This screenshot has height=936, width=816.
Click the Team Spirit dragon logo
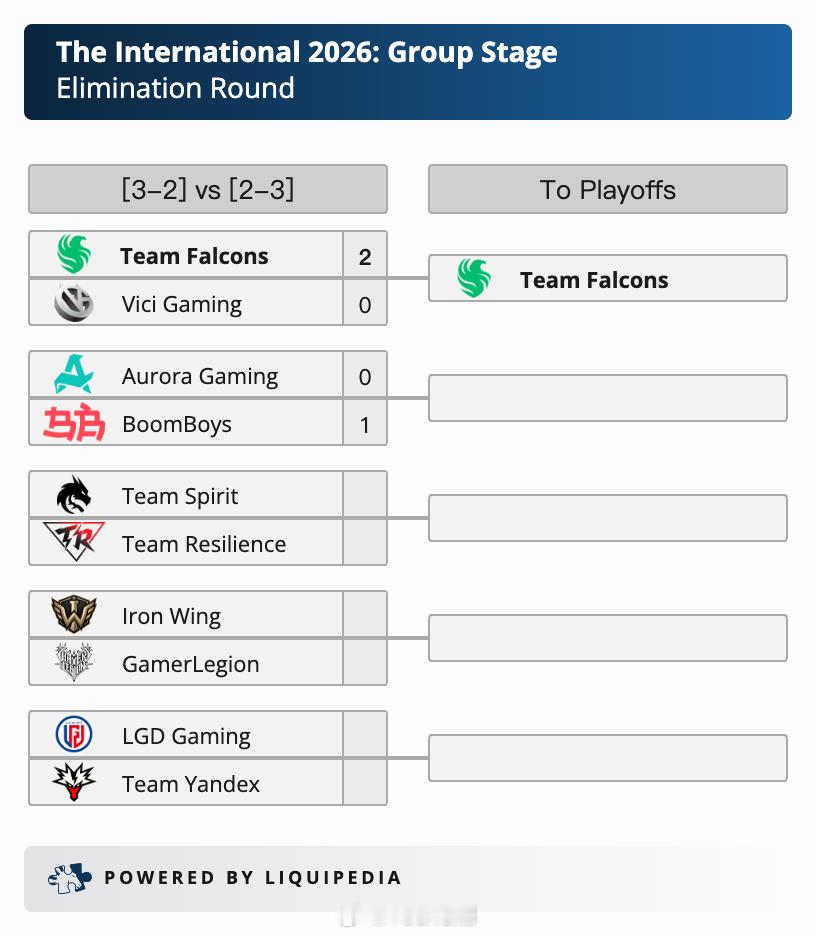(73, 495)
